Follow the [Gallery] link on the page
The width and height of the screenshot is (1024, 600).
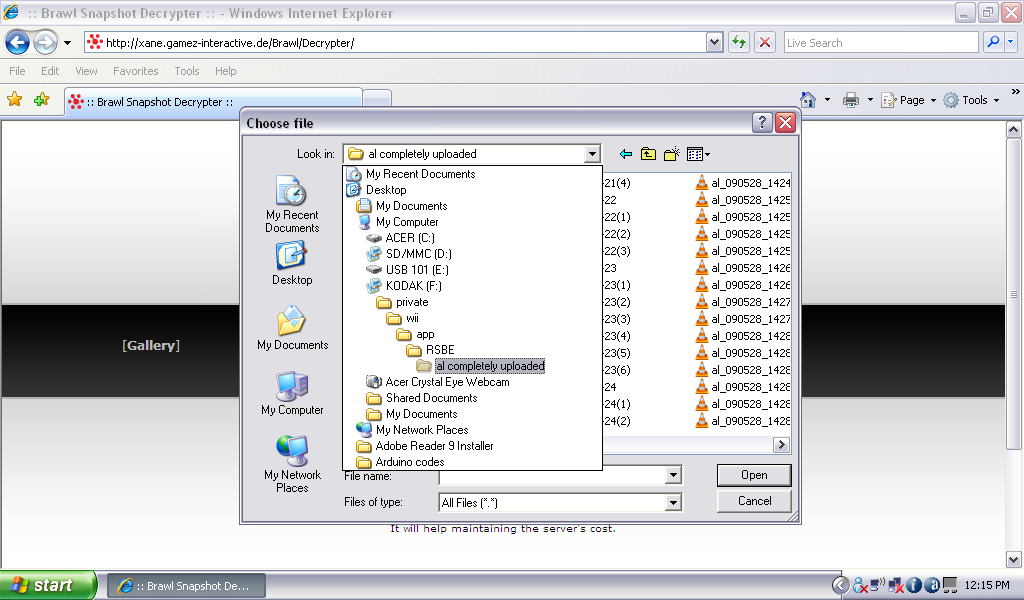point(151,345)
